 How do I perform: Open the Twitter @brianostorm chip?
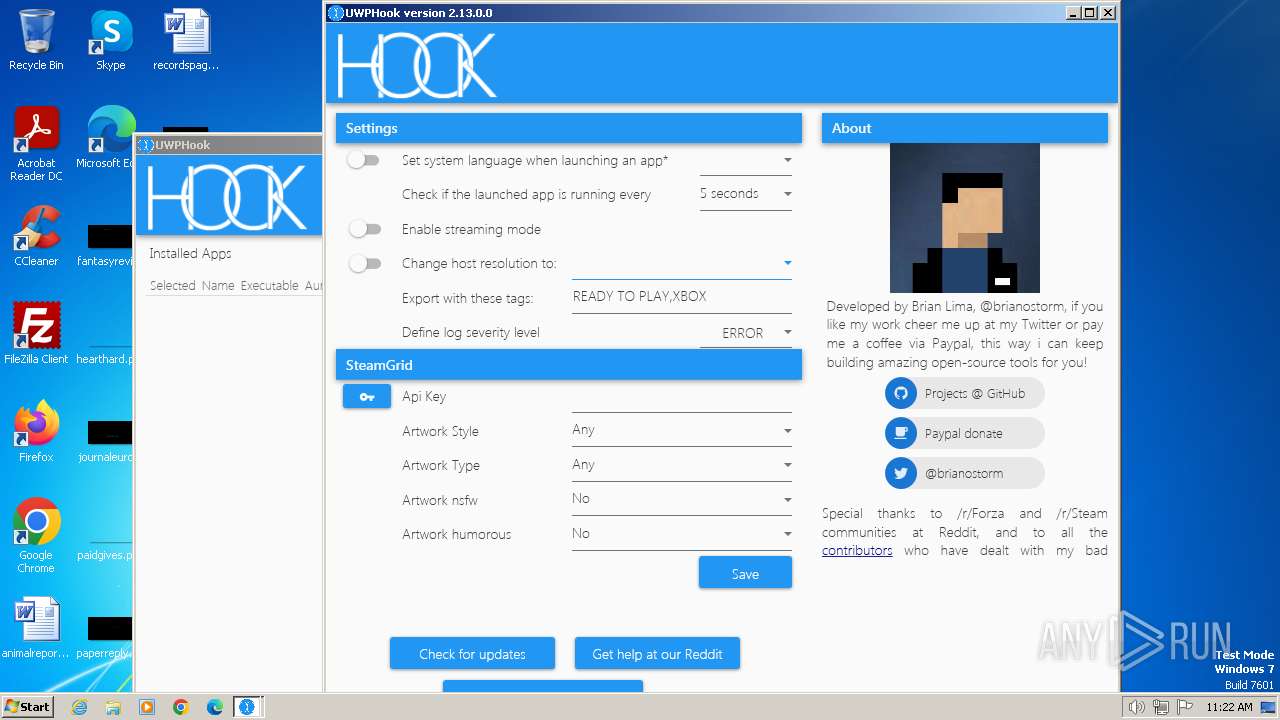tap(964, 473)
